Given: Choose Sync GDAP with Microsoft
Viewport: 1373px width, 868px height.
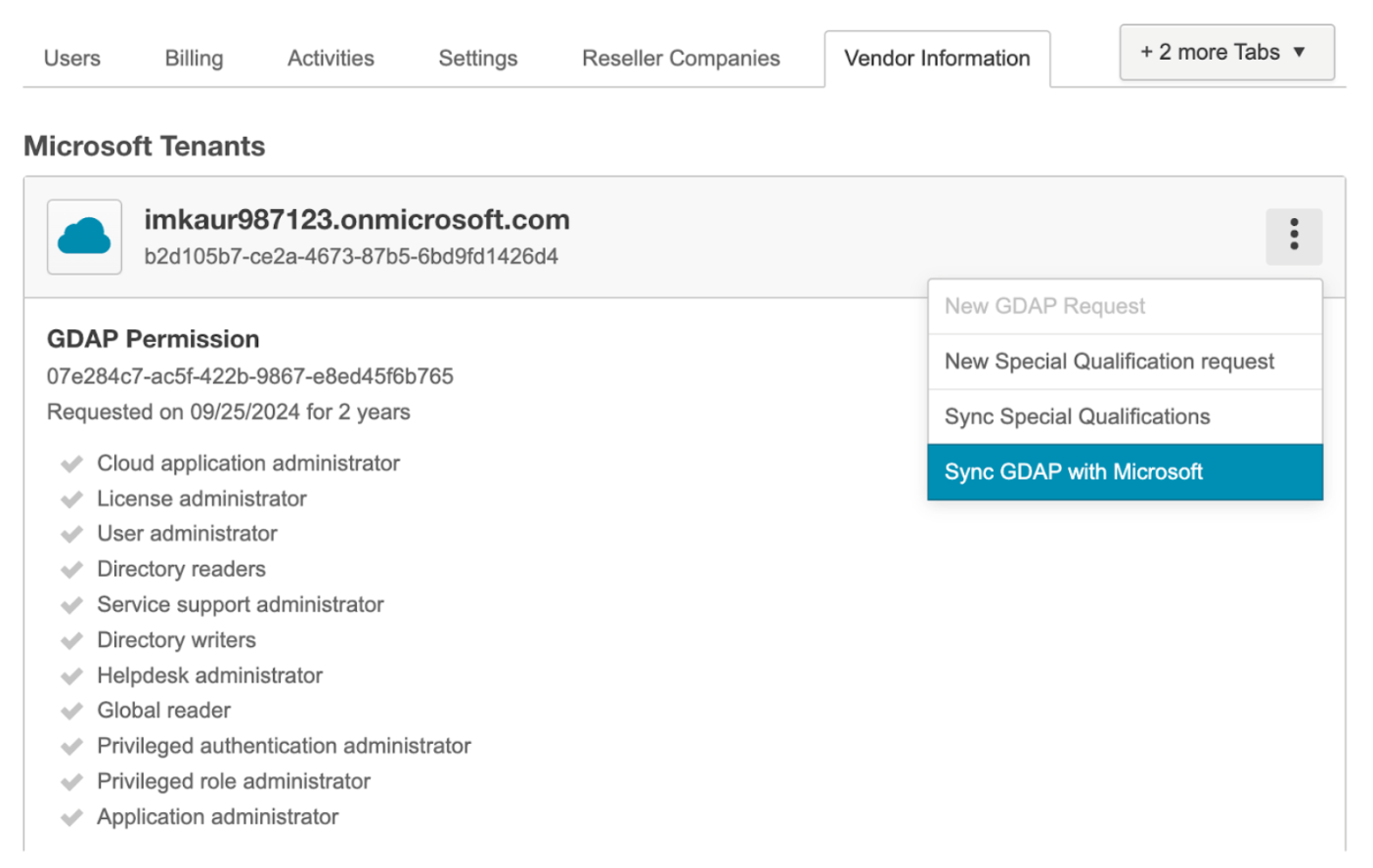Looking at the screenshot, I should pos(1124,472).
